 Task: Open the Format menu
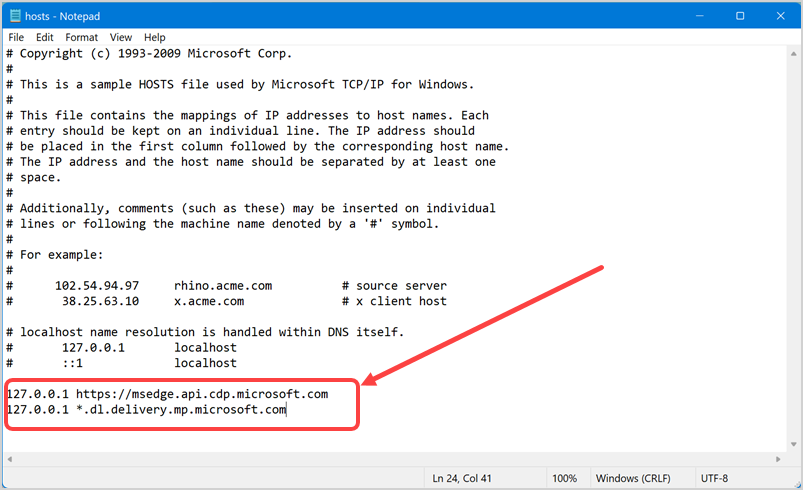point(82,37)
